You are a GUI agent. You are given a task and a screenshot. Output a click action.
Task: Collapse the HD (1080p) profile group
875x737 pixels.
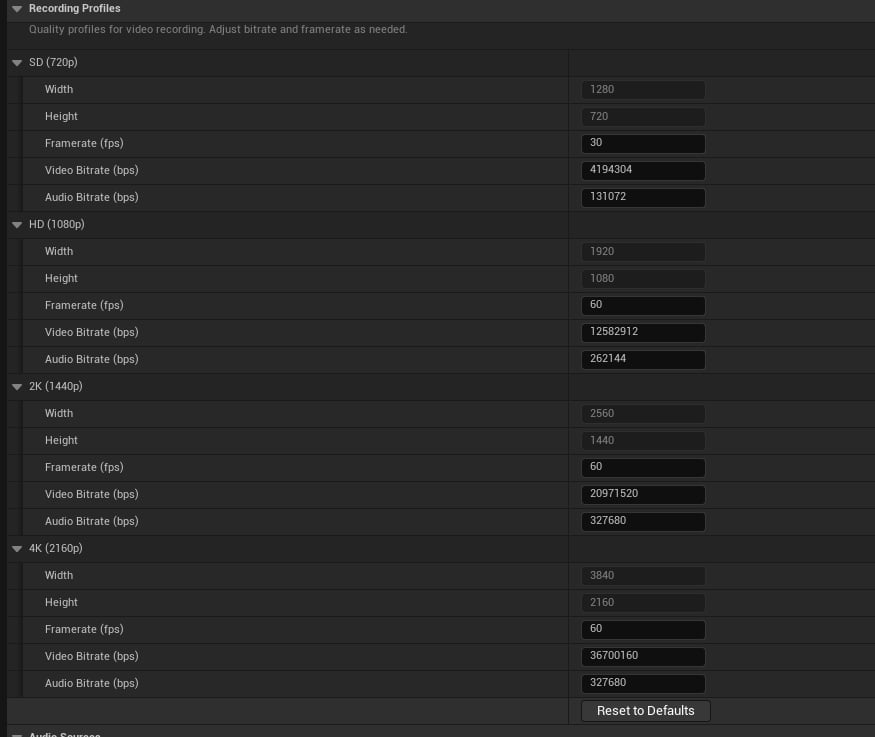[x=17, y=225]
